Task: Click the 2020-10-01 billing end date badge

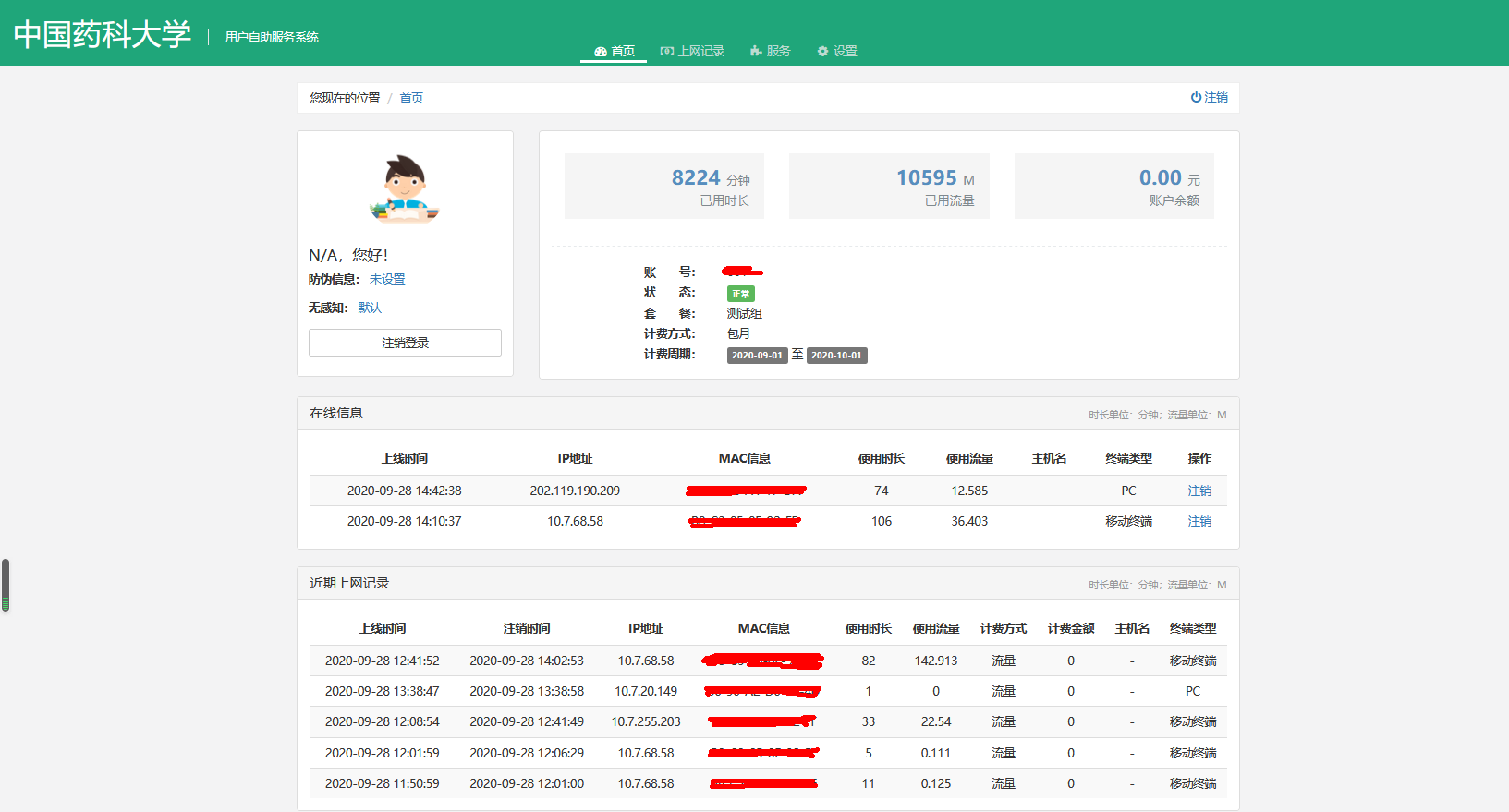Action: (x=836, y=356)
